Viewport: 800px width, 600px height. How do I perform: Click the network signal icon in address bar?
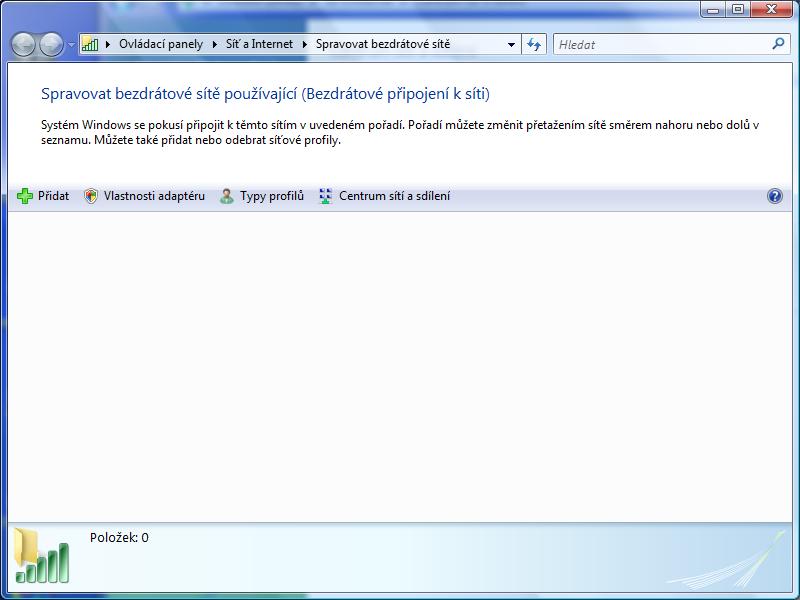point(90,44)
